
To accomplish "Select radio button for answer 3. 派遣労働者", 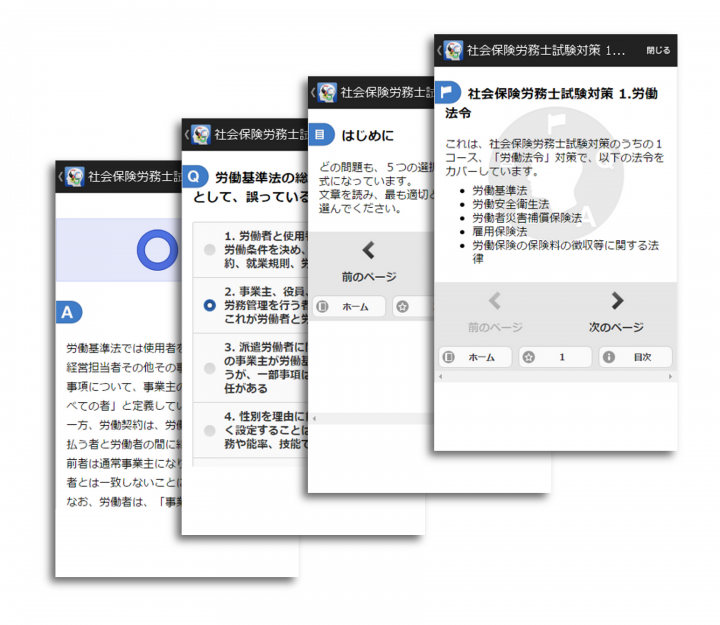I will pos(209,368).
